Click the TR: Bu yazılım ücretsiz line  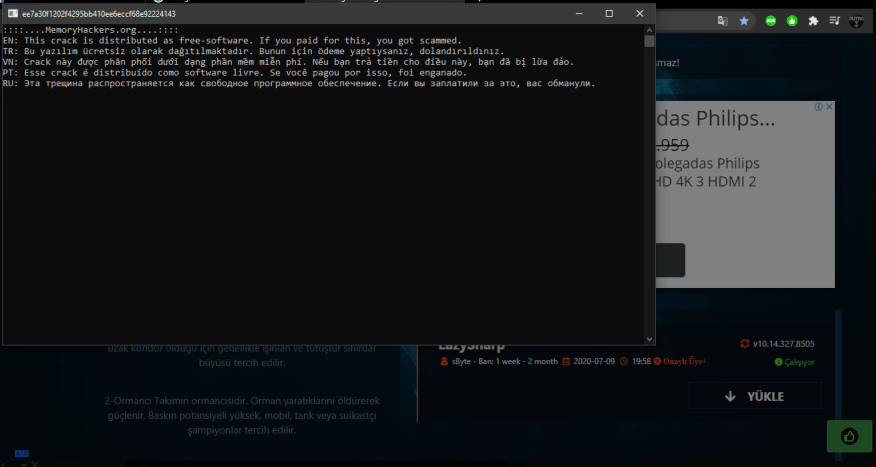pyautogui.click(x=254, y=51)
